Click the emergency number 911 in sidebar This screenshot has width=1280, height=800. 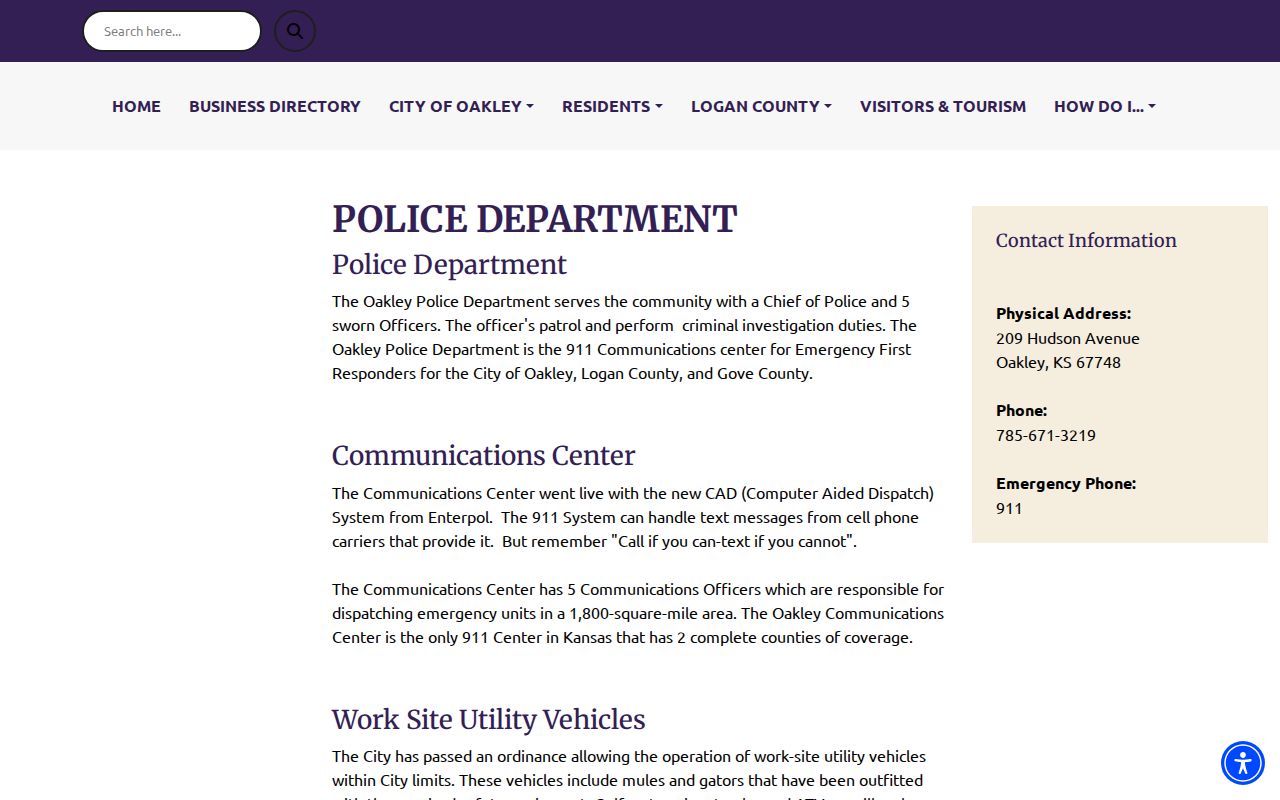pos(1009,508)
